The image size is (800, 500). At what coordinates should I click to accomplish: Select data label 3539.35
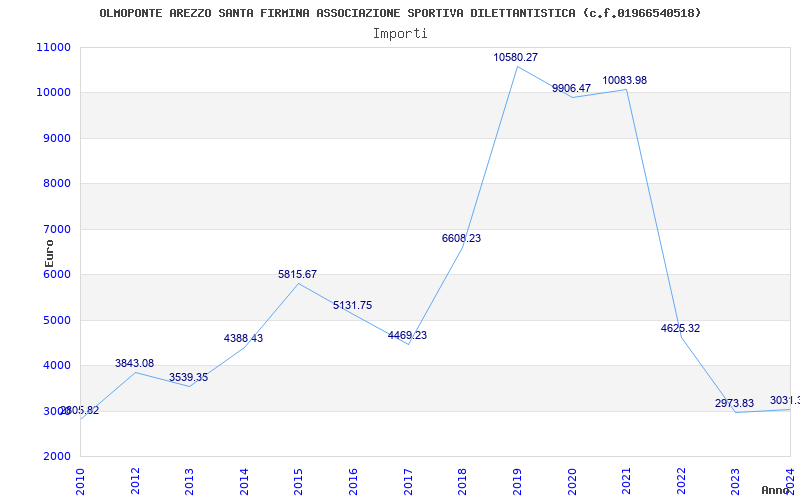pyautogui.click(x=189, y=378)
